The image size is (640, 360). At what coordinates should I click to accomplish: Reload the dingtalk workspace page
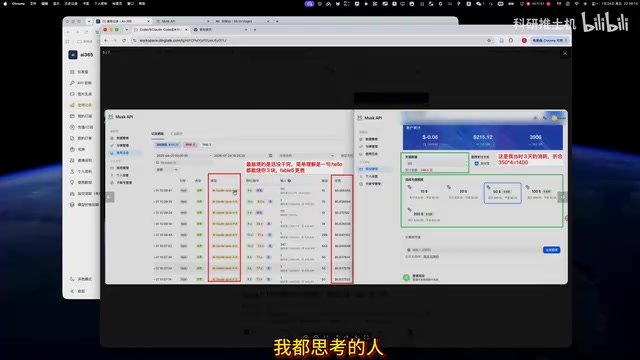124,40
